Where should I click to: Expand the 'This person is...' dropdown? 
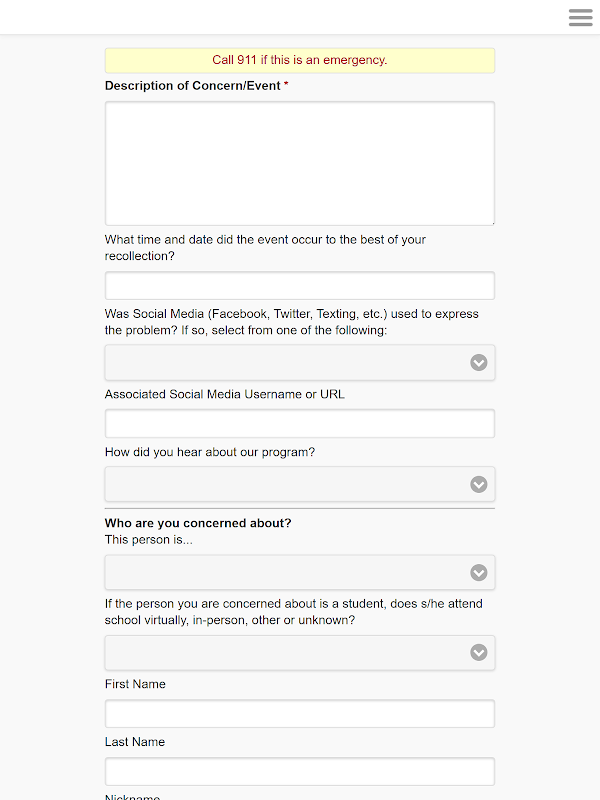tap(299, 573)
